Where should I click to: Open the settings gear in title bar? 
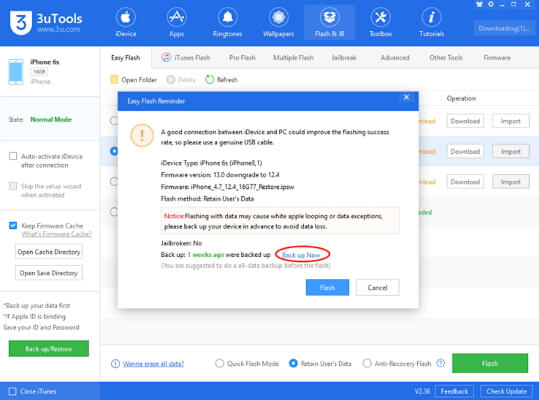click(x=491, y=4)
